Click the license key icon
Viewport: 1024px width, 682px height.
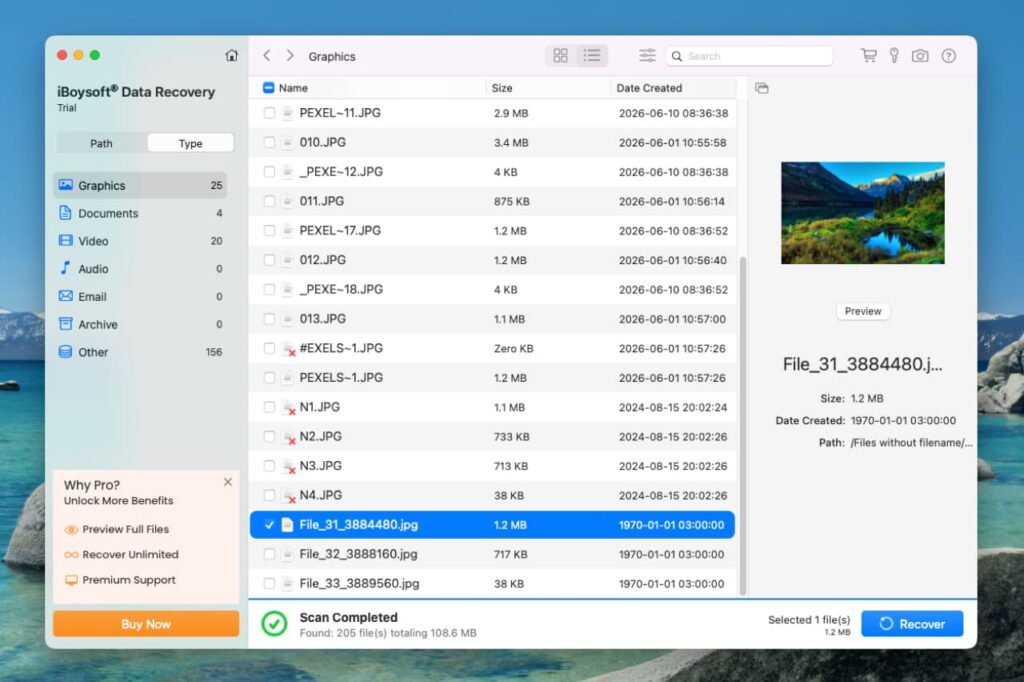[x=894, y=56]
